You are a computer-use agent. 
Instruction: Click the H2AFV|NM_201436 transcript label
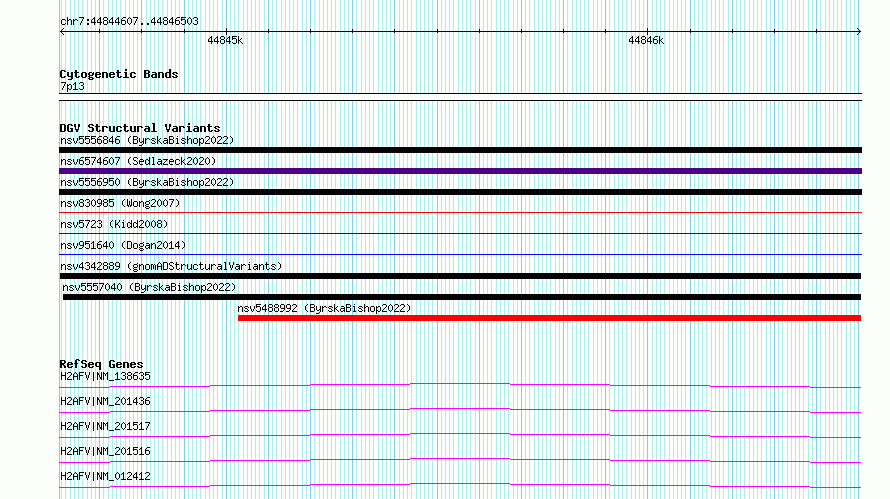point(106,401)
